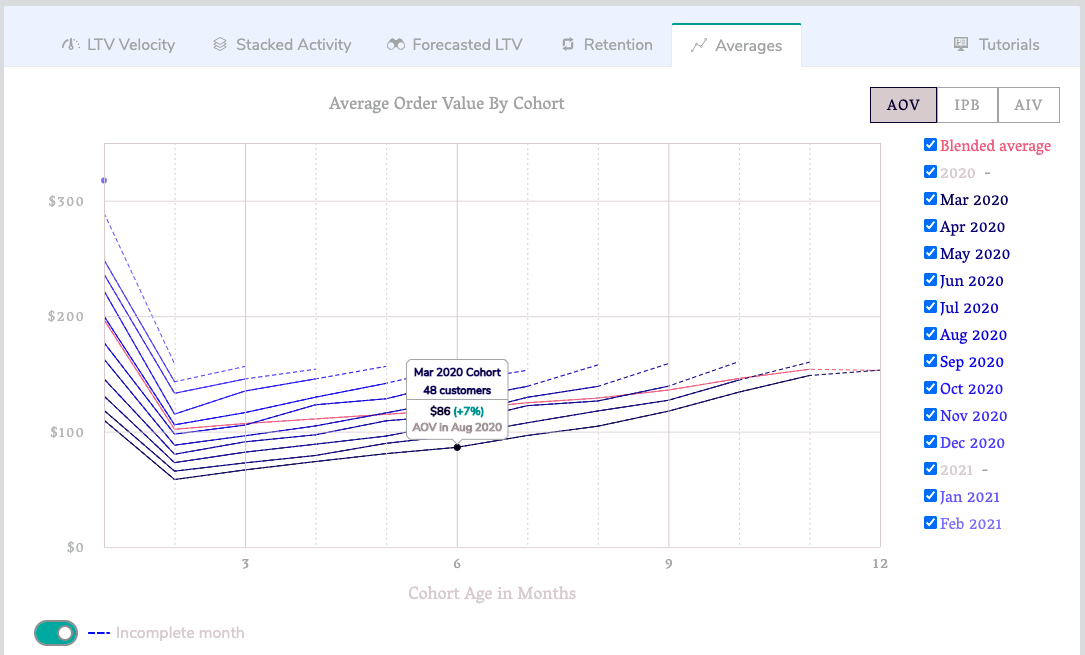
Task: Uncheck the Jan 2021 cohort checkbox
Action: [931, 495]
